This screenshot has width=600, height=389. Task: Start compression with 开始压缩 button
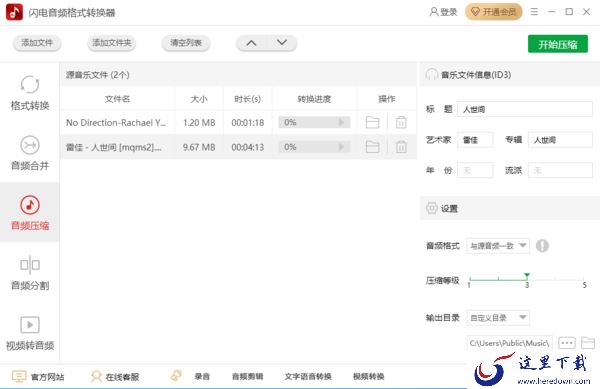pos(558,44)
